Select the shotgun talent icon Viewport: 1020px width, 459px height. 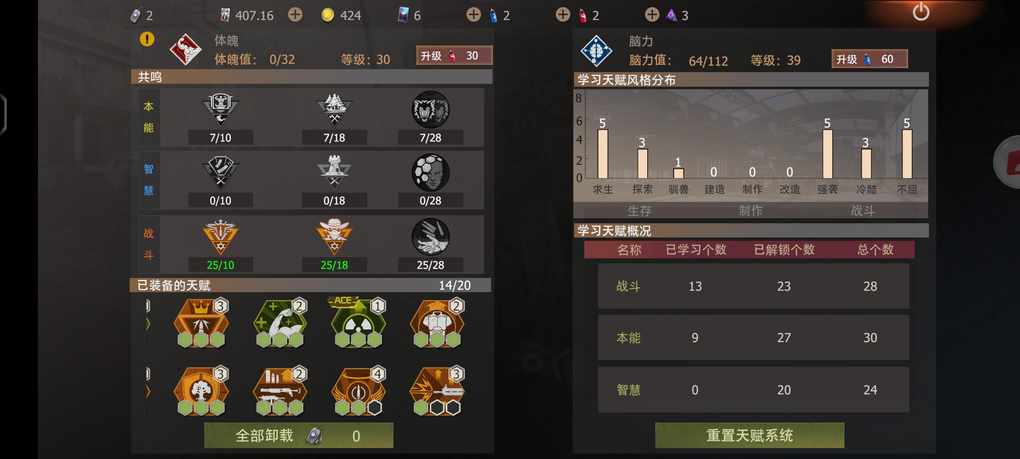coord(280,391)
